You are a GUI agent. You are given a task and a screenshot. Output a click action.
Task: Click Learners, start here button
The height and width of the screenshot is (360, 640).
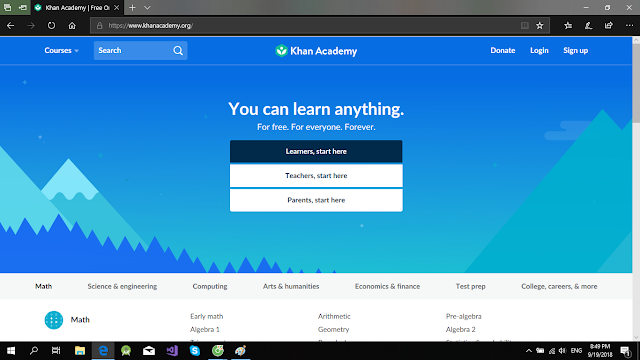[316, 151]
